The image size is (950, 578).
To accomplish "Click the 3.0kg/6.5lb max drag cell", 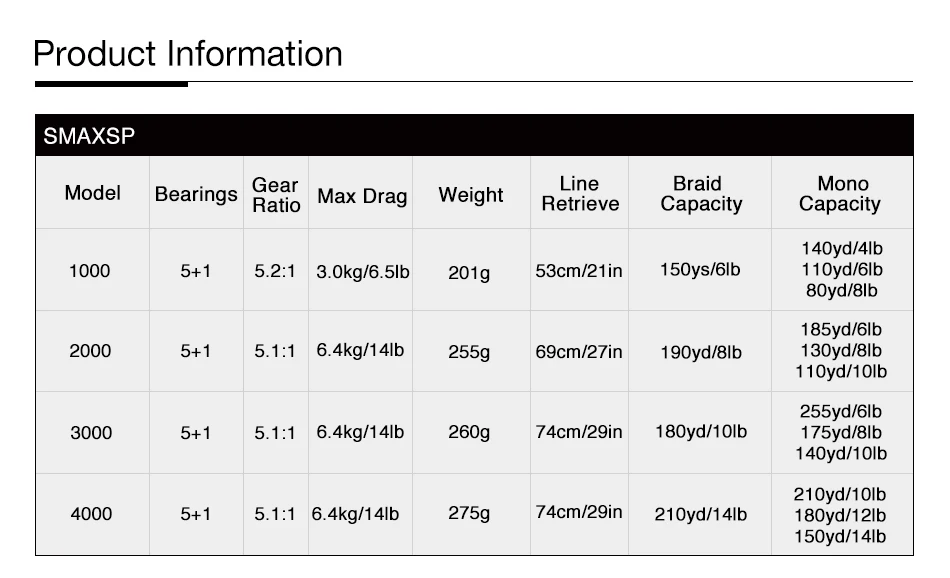I will 360,270.
